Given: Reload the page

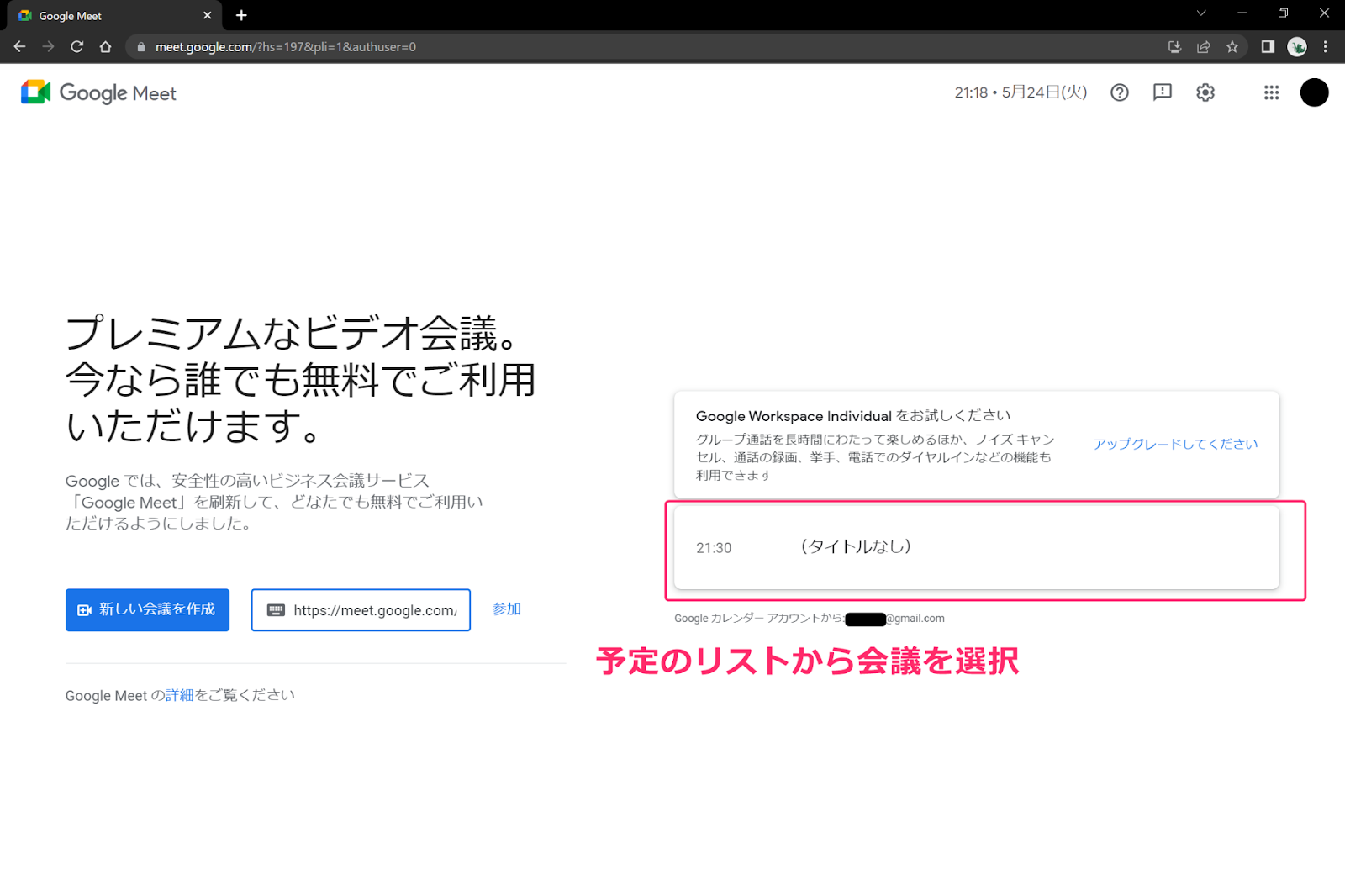Looking at the screenshot, I should [76, 47].
